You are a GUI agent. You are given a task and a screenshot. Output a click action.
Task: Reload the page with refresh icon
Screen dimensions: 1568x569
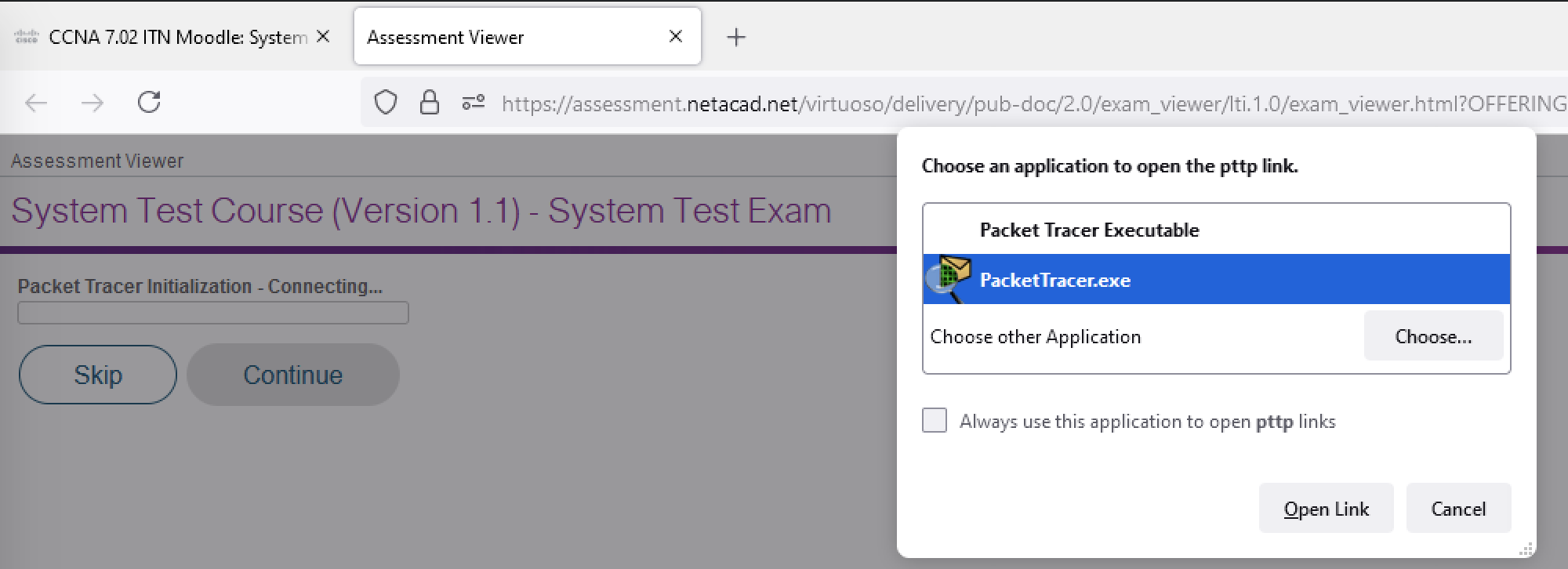click(x=149, y=102)
